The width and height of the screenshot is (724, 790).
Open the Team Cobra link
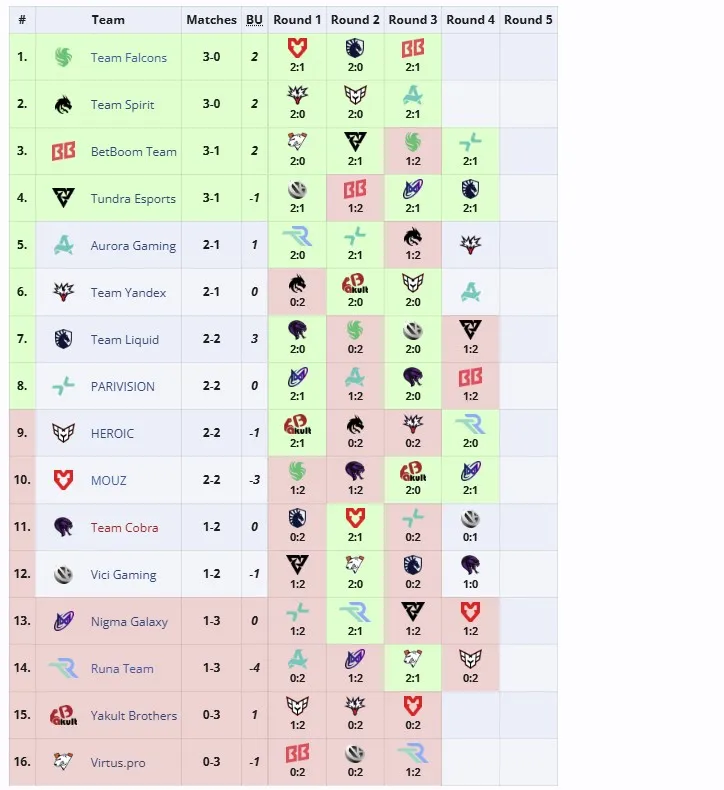[124, 528]
